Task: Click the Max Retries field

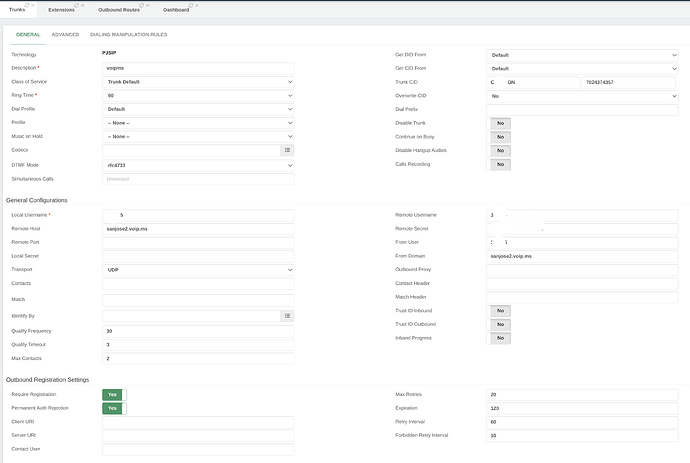Action: (582, 395)
